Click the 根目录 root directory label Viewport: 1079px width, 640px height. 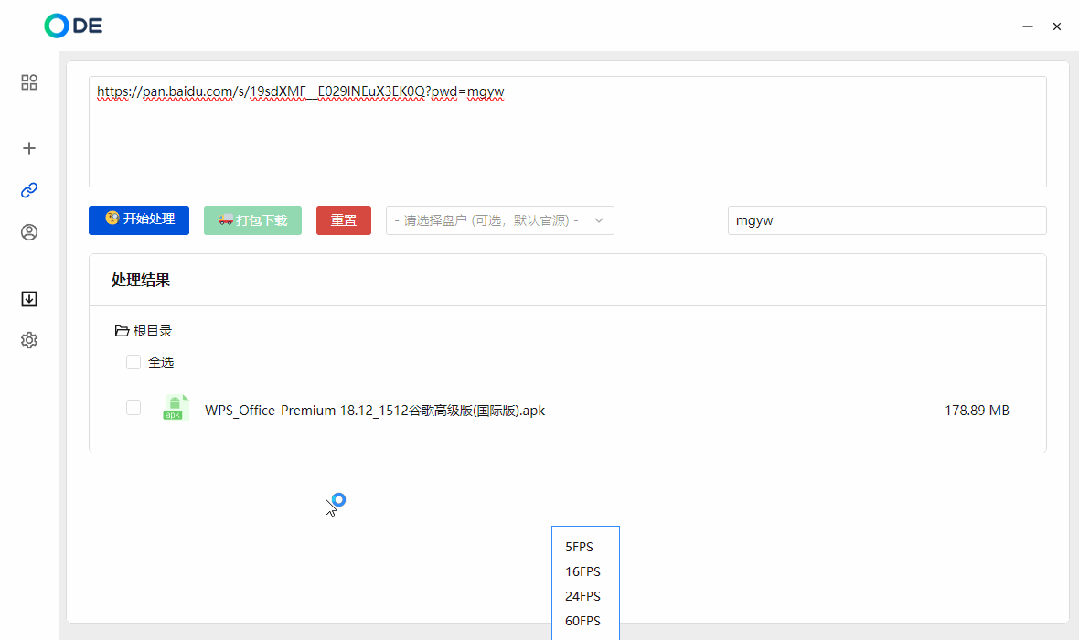[x=152, y=330]
